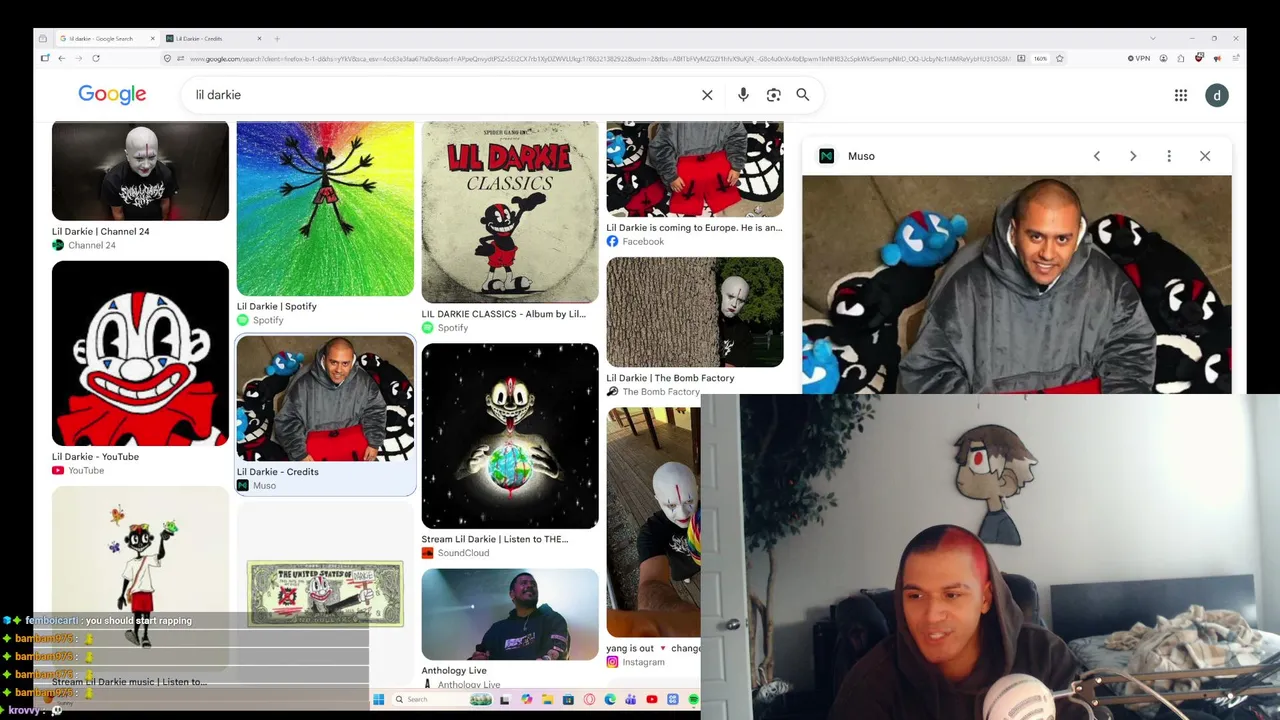The width and height of the screenshot is (1280, 720).
Task: Click the 'Muso' source name in preview header
Action: [x=861, y=156]
